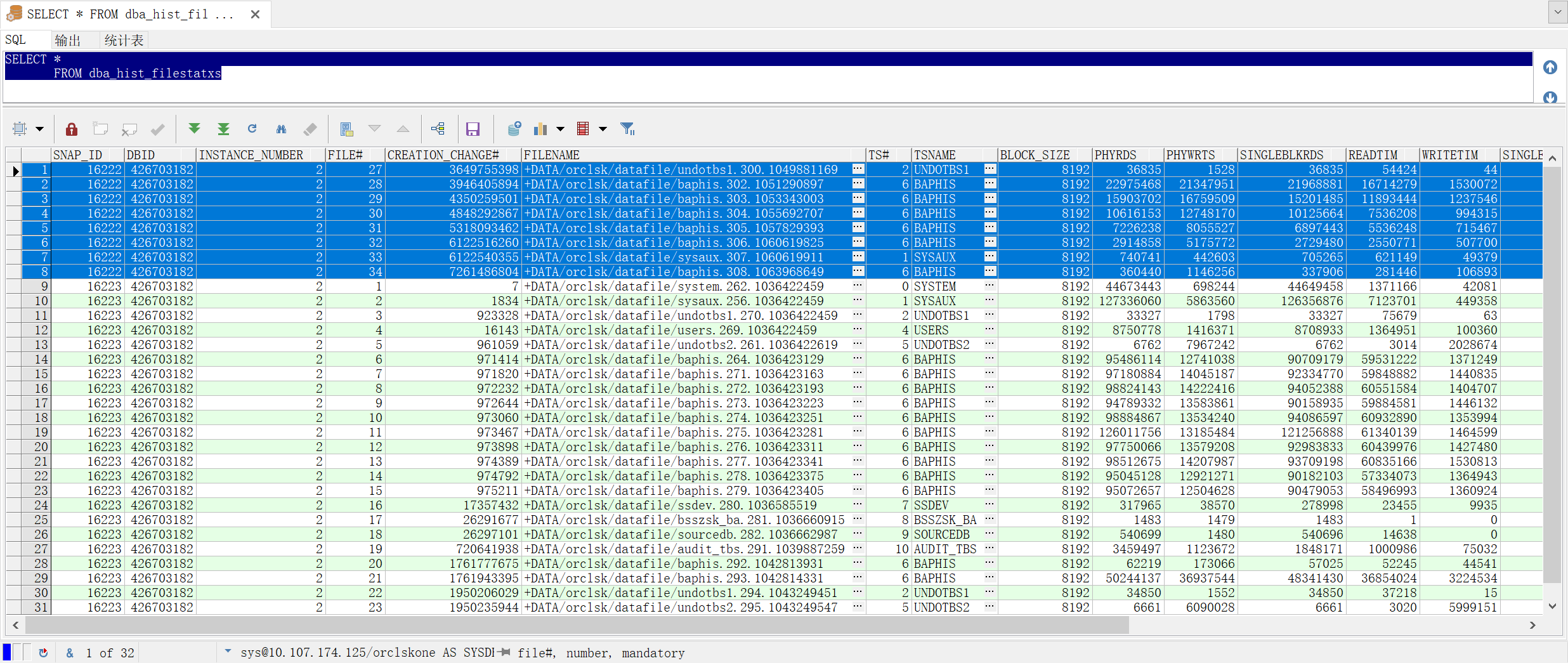The width and height of the screenshot is (1568, 663).
Task: Click the status bar refresh timer icon
Action: 43,652
